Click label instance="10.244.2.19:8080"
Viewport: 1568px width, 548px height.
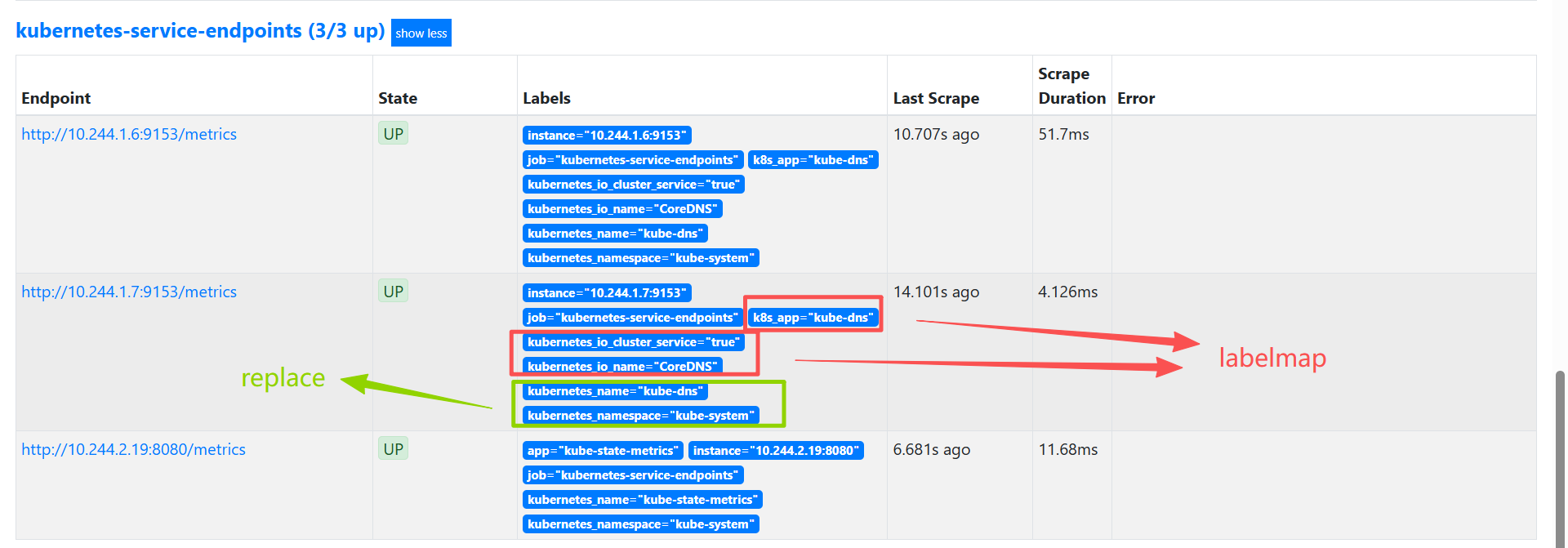(x=777, y=451)
